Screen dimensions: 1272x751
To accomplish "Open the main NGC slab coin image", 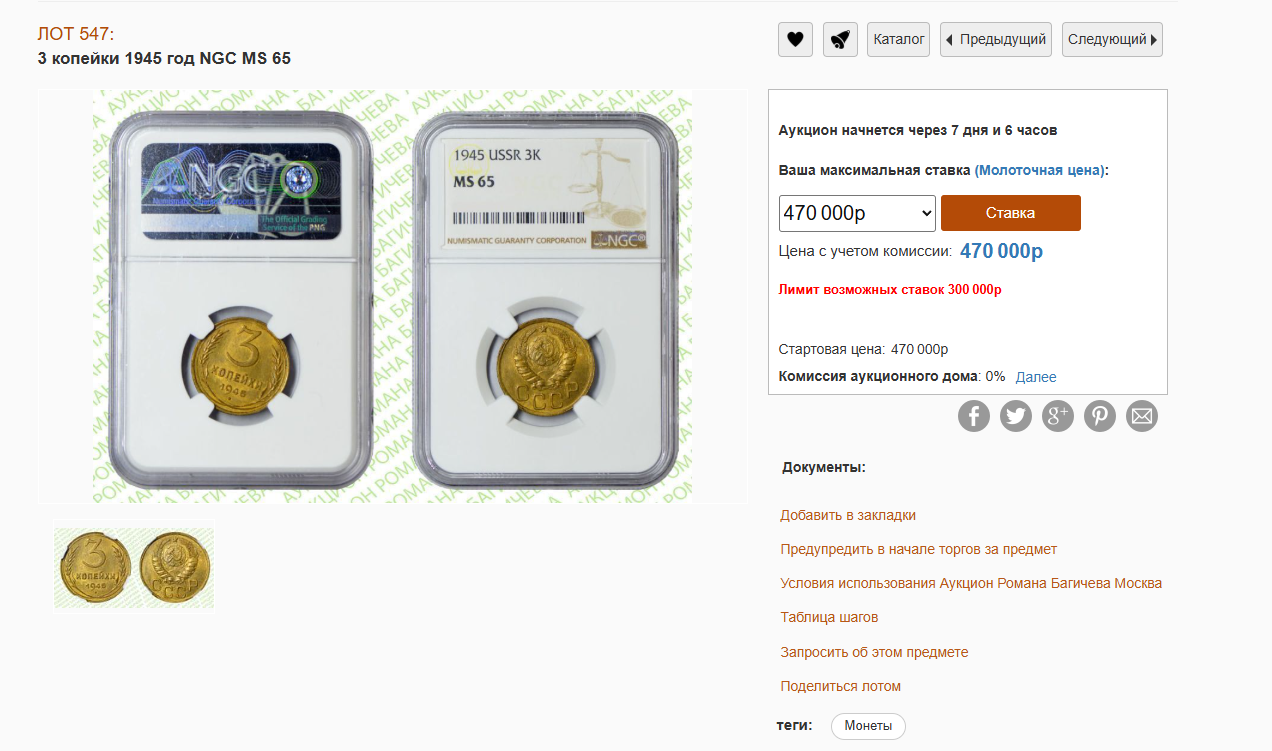I will [393, 296].
